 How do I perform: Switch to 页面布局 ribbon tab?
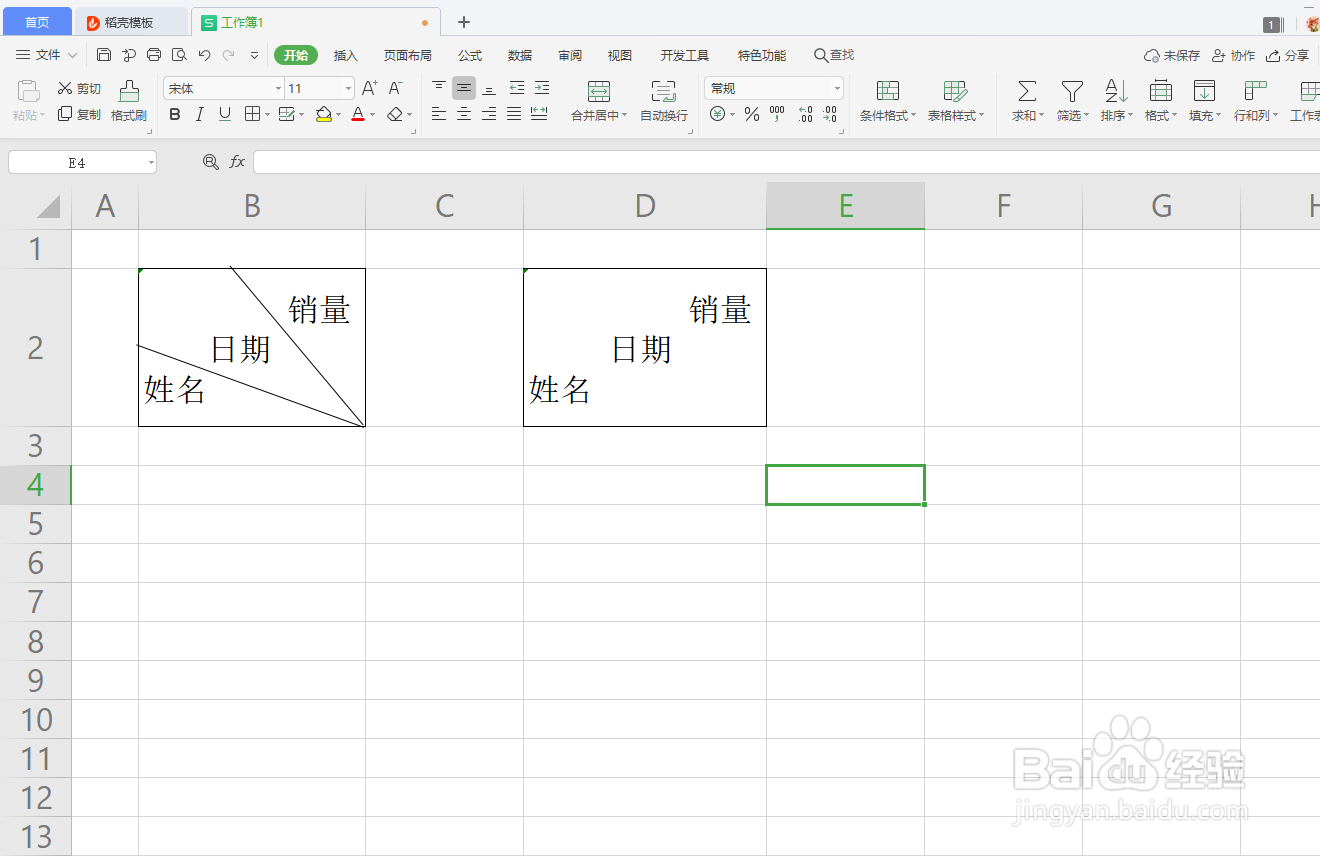tap(408, 56)
